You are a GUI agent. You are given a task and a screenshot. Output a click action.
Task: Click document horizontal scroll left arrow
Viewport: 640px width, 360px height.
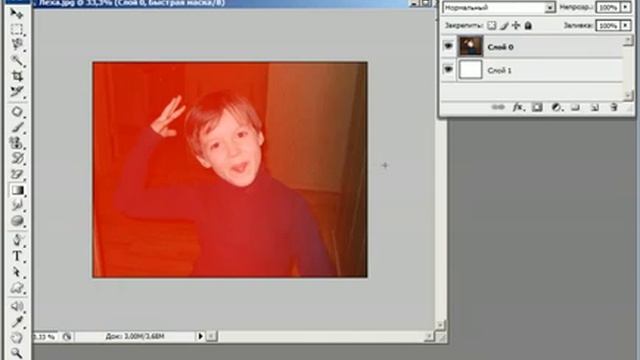point(211,336)
